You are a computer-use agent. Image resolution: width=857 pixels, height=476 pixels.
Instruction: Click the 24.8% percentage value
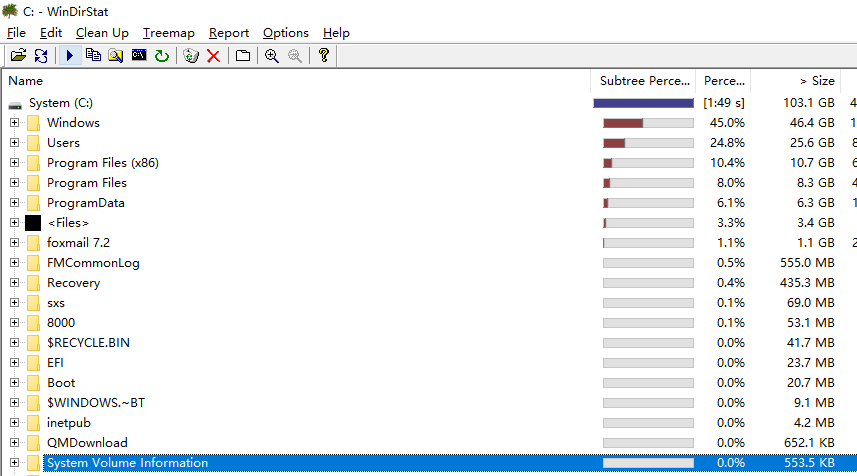pyautogui.click(x=727, y=143)
